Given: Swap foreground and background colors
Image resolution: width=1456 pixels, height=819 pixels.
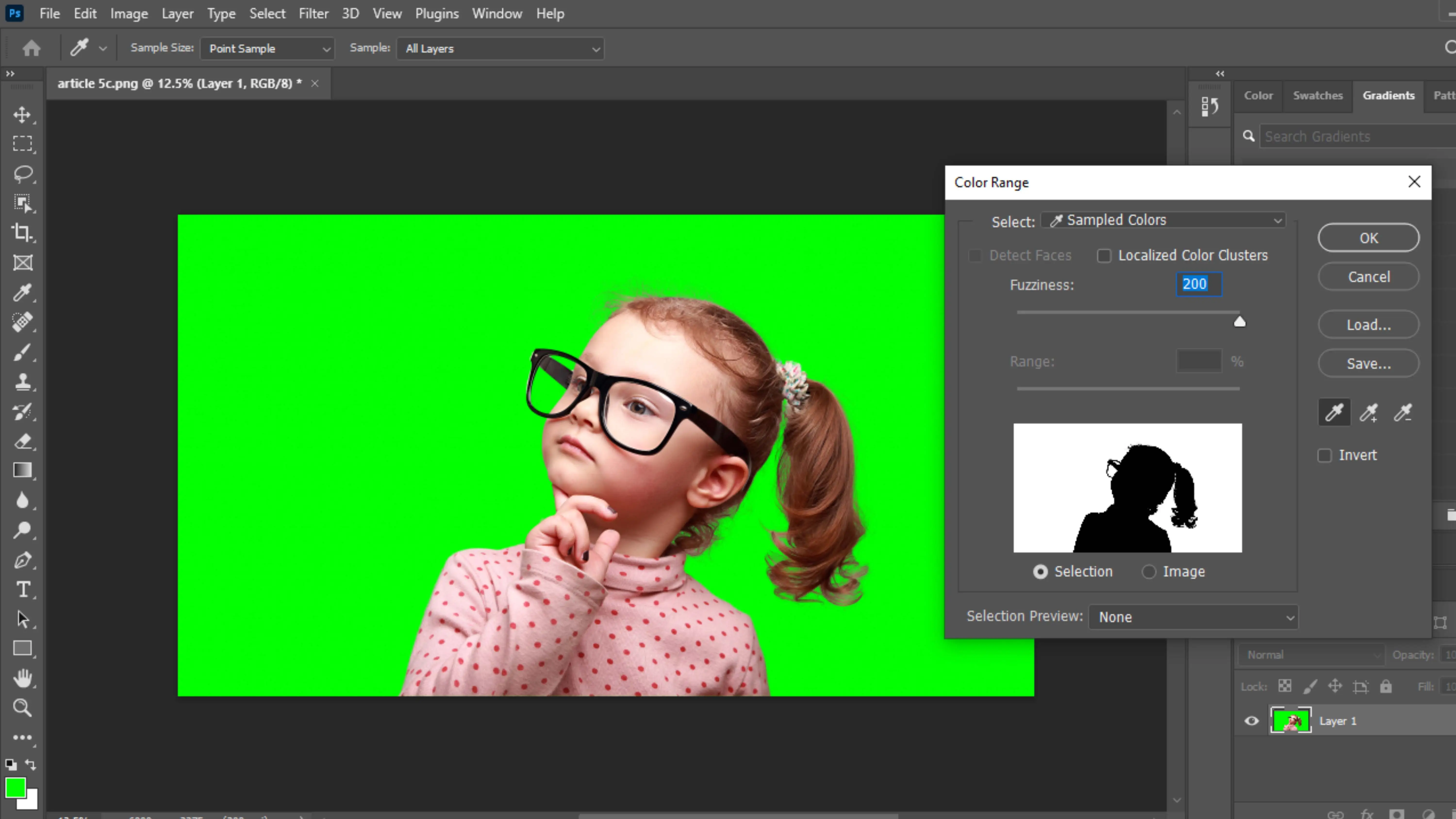Looking at the screenshot, I should coord(31,765).
